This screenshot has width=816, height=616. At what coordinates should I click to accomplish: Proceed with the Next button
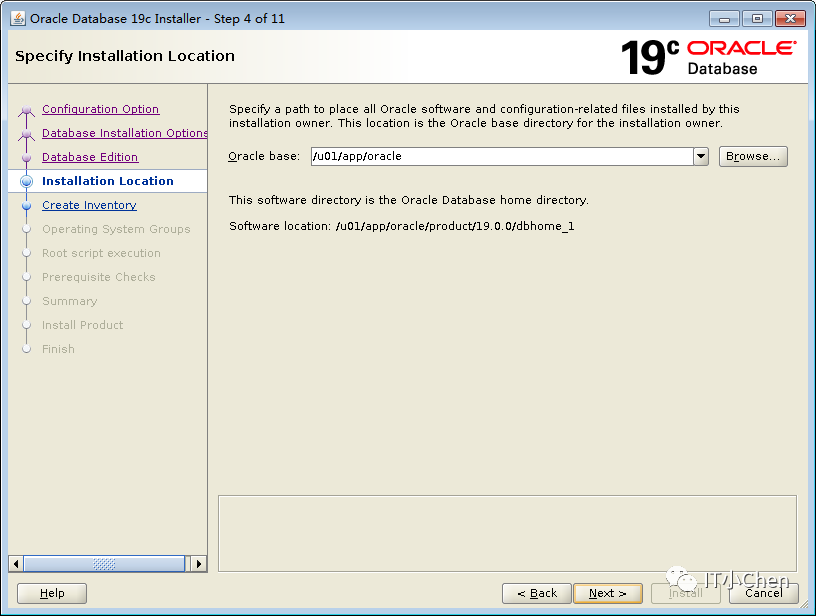pos(608,593)
